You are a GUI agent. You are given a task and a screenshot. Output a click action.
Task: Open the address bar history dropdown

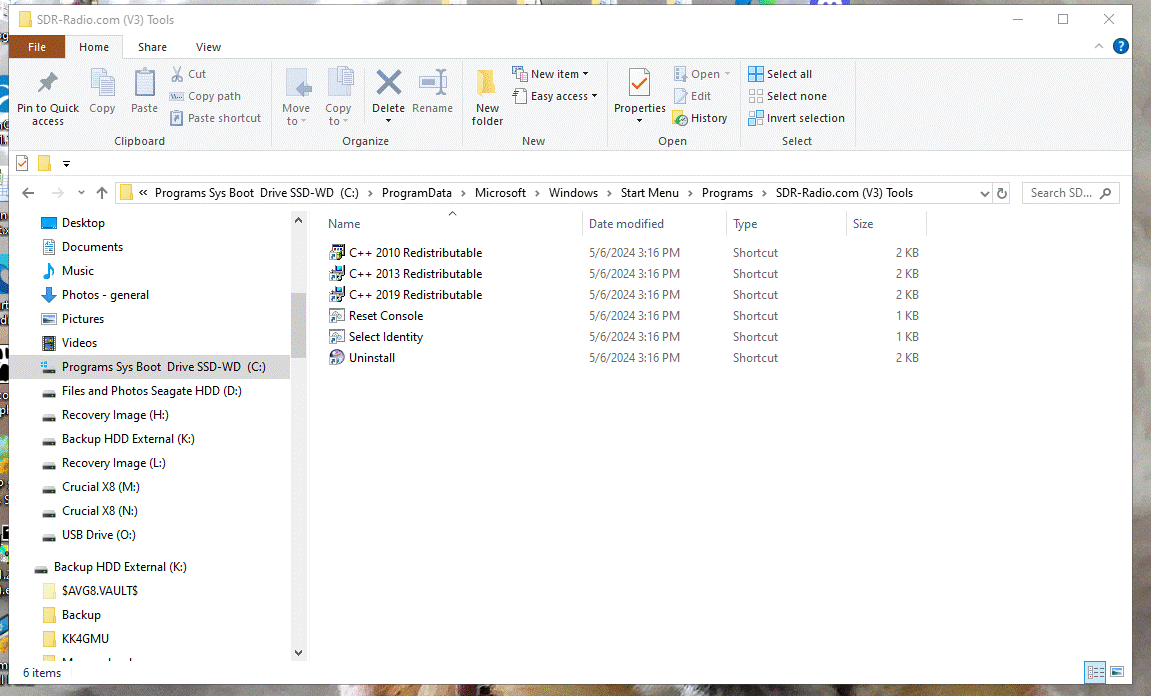pyautogui.click(x=984, y=193)
